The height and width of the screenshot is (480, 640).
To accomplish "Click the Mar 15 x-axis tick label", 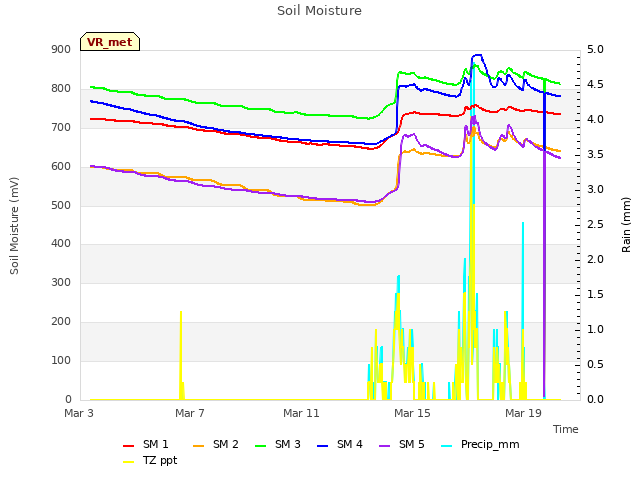I will [412, 413].
